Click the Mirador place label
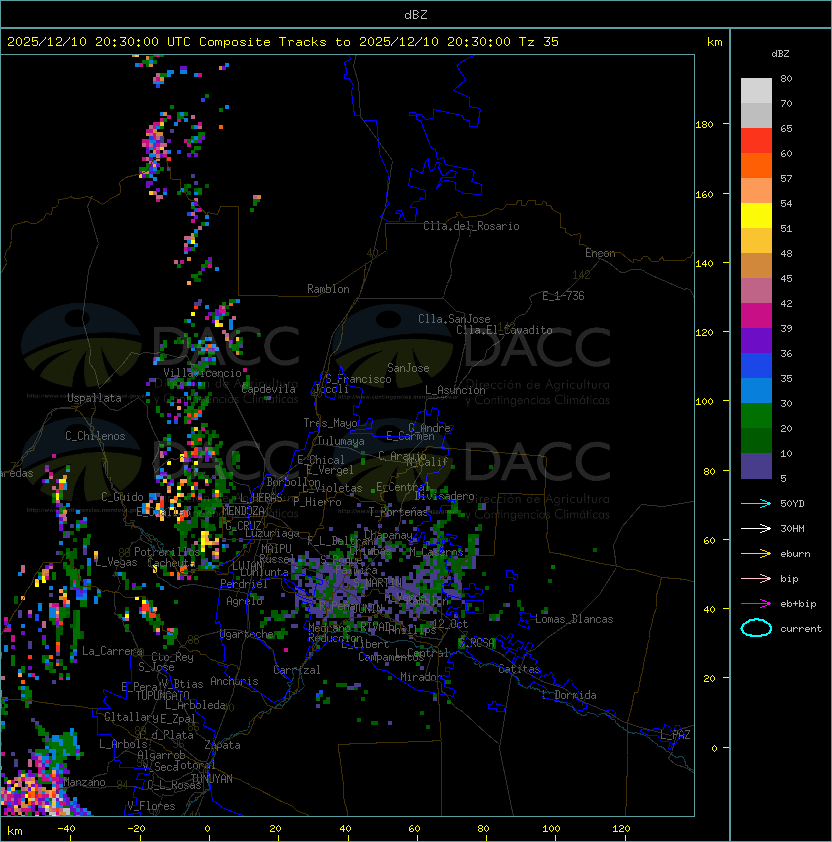 pos(422,677)
